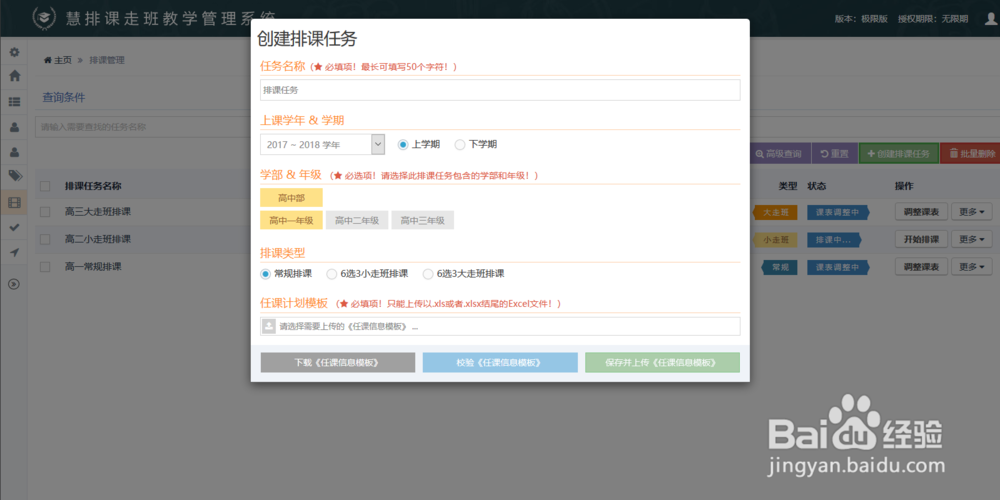Click the 排课中… status badge
The image size is (1000, 500).
(x=834, y=240)
